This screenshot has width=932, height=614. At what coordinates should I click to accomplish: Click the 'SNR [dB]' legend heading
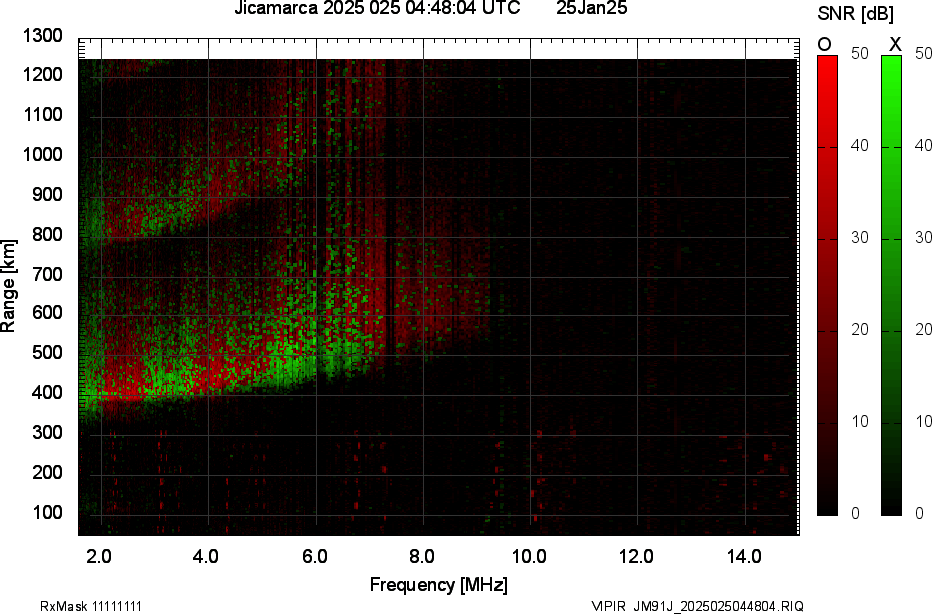[855, 13]
